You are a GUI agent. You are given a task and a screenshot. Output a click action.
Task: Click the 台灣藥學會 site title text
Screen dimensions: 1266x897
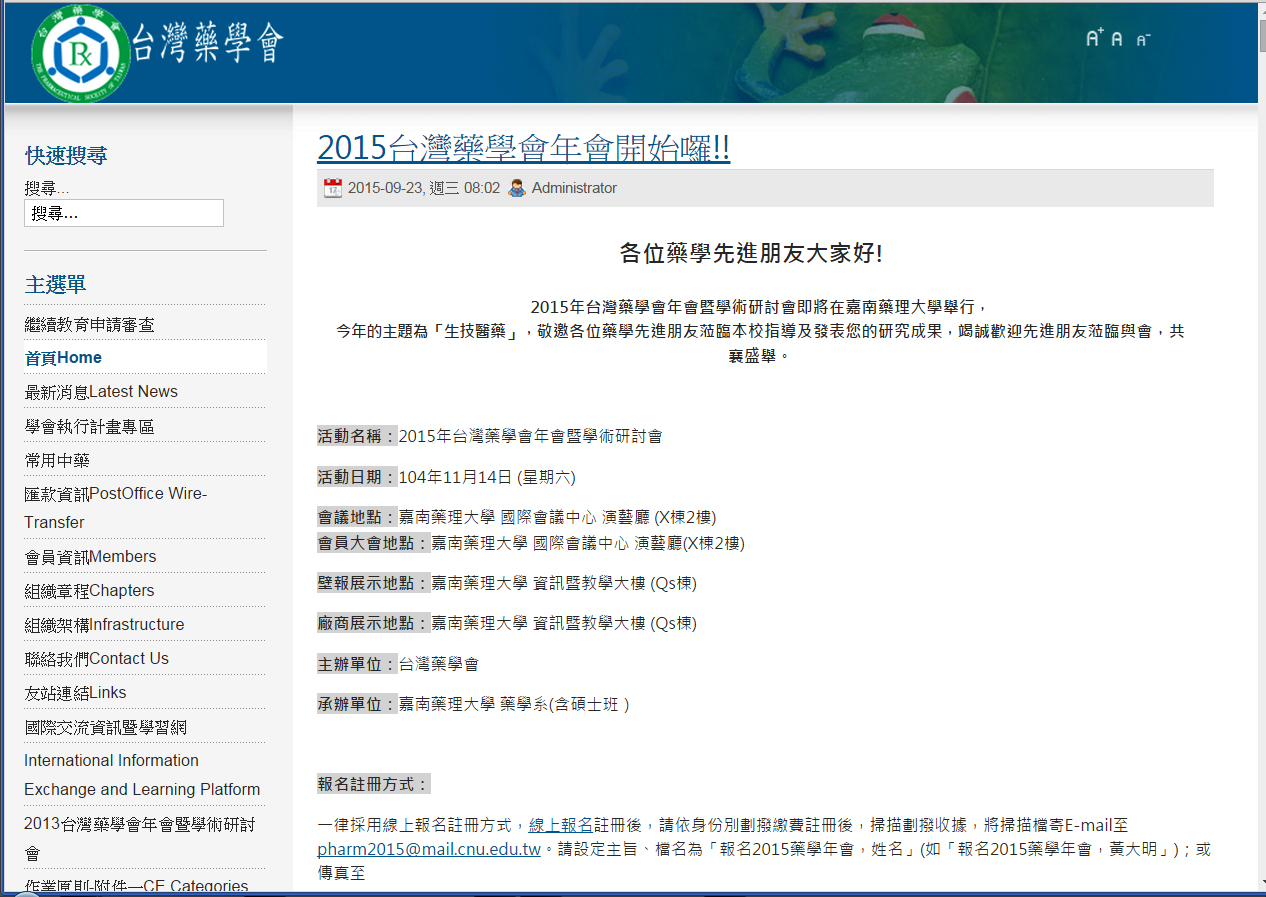(x=209, y=45)
